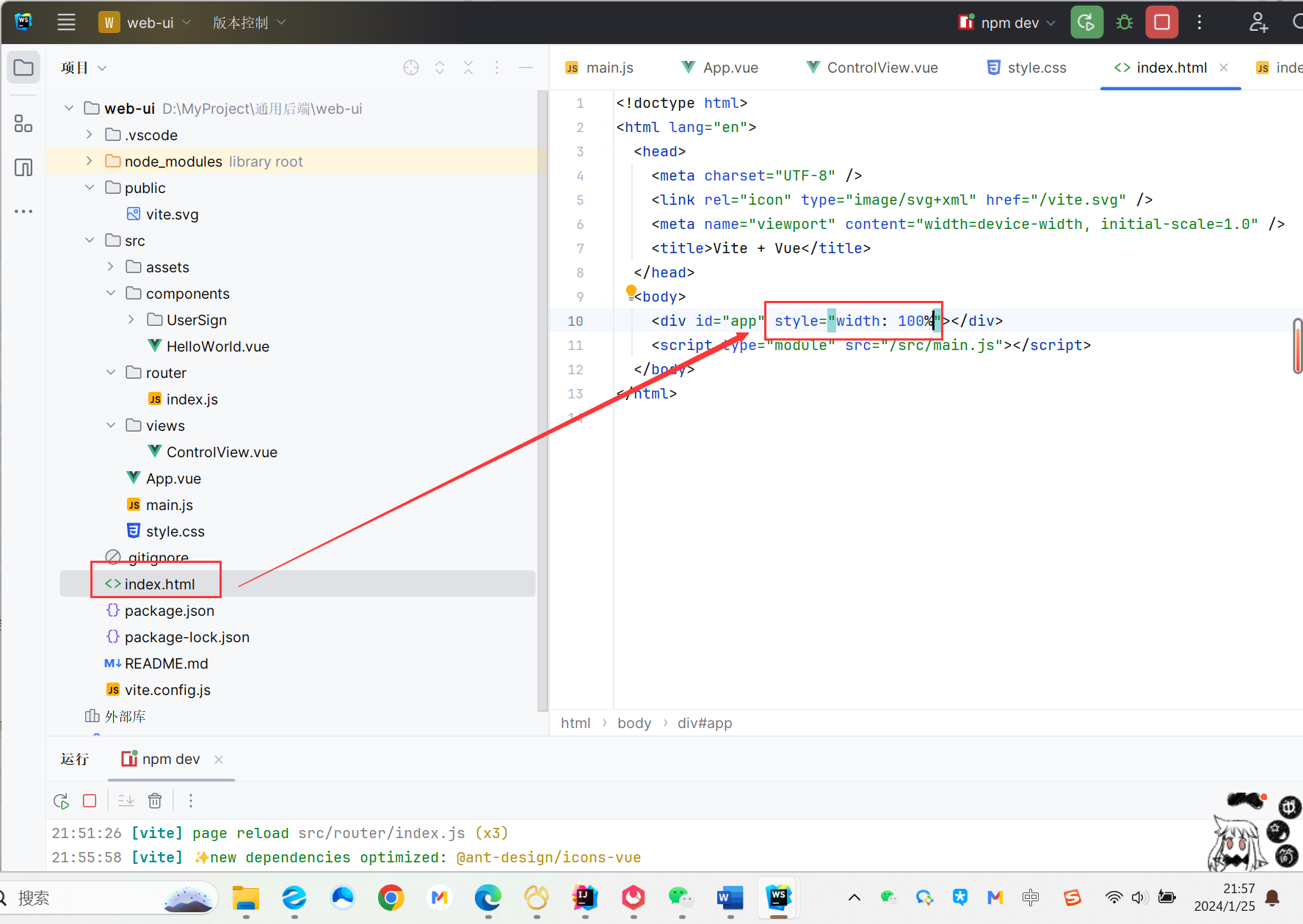1303x924 pixels.
Task: Collapse the web-ui root folder
Action: (x=69, y=108)
